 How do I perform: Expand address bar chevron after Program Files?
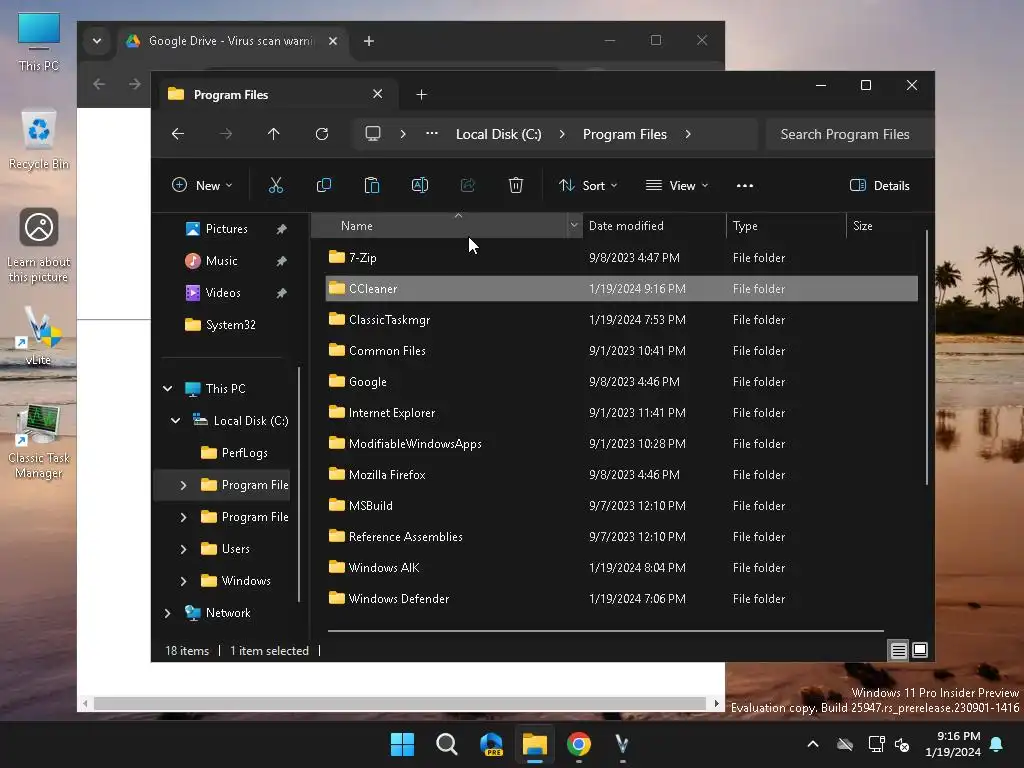688,134
